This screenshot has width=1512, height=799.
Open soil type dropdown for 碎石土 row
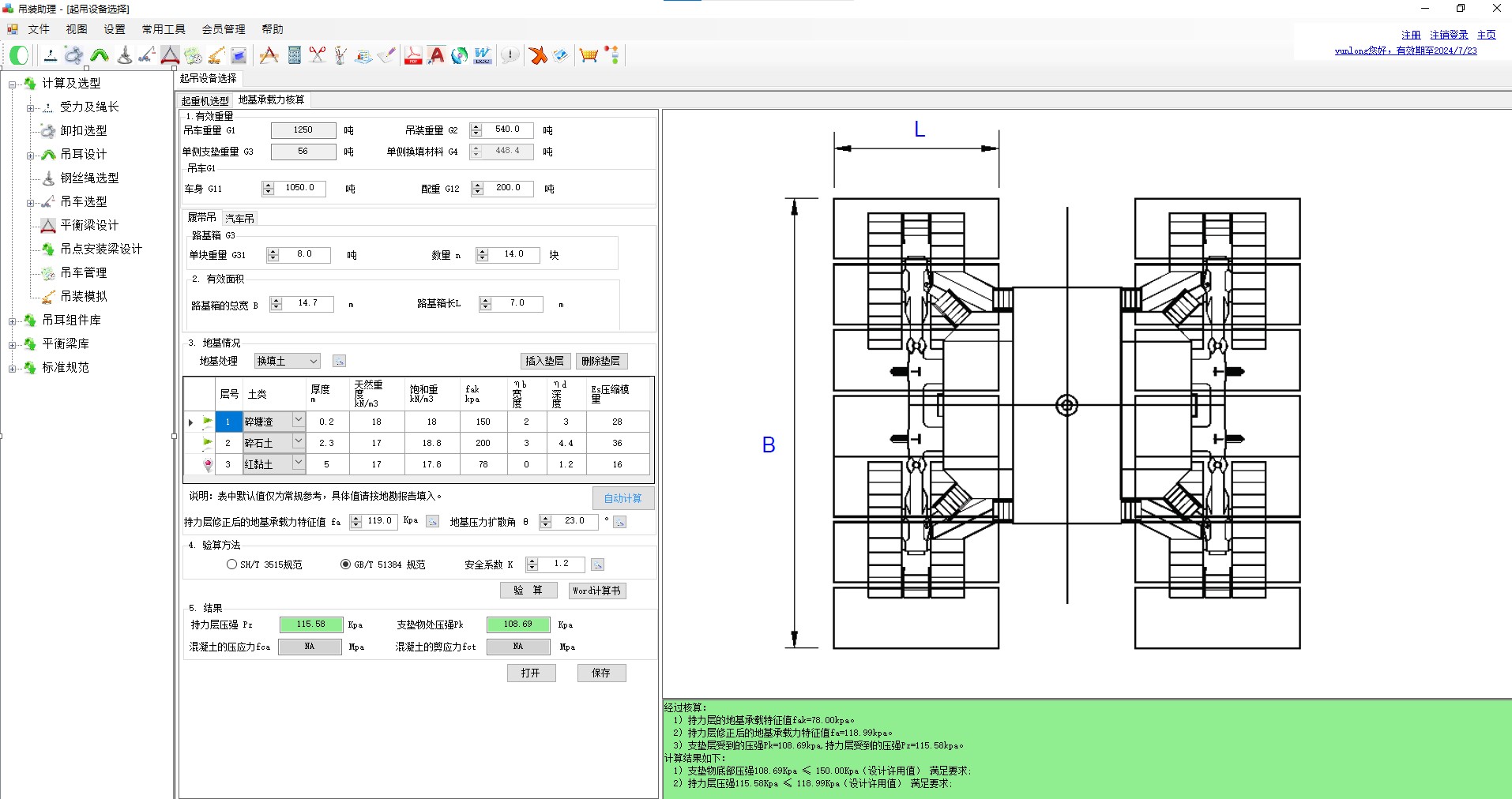coord(299,441)
